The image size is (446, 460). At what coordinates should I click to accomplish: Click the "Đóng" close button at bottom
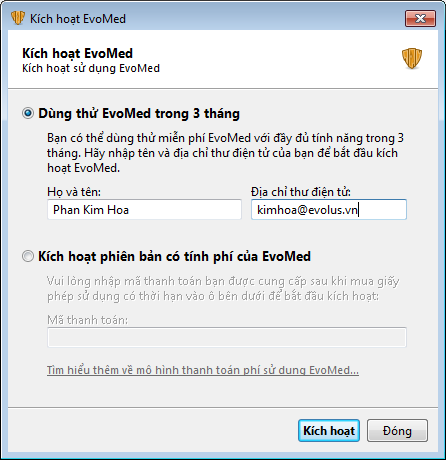[397, 431]
